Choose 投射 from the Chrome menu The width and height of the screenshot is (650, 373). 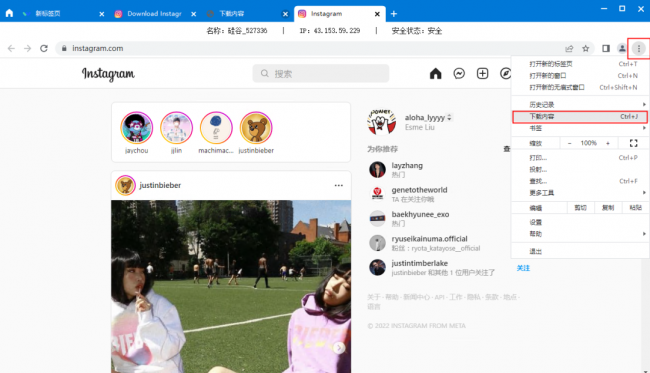(580, 170)
